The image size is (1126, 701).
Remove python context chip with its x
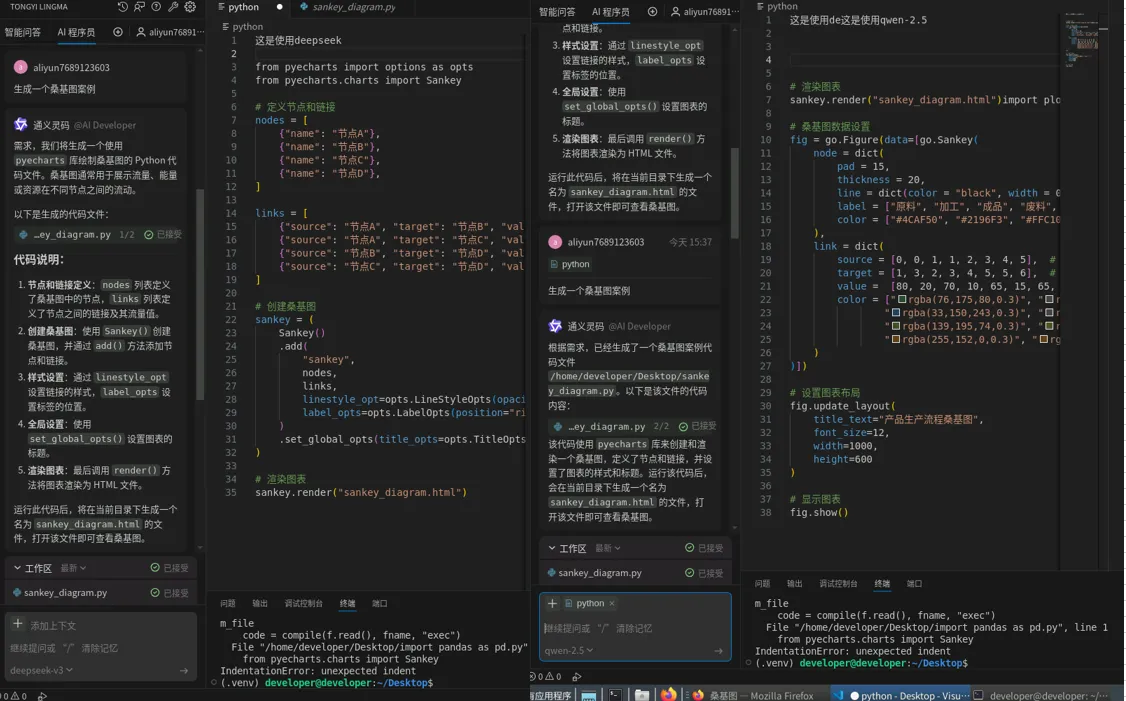(x=612, y=603)
